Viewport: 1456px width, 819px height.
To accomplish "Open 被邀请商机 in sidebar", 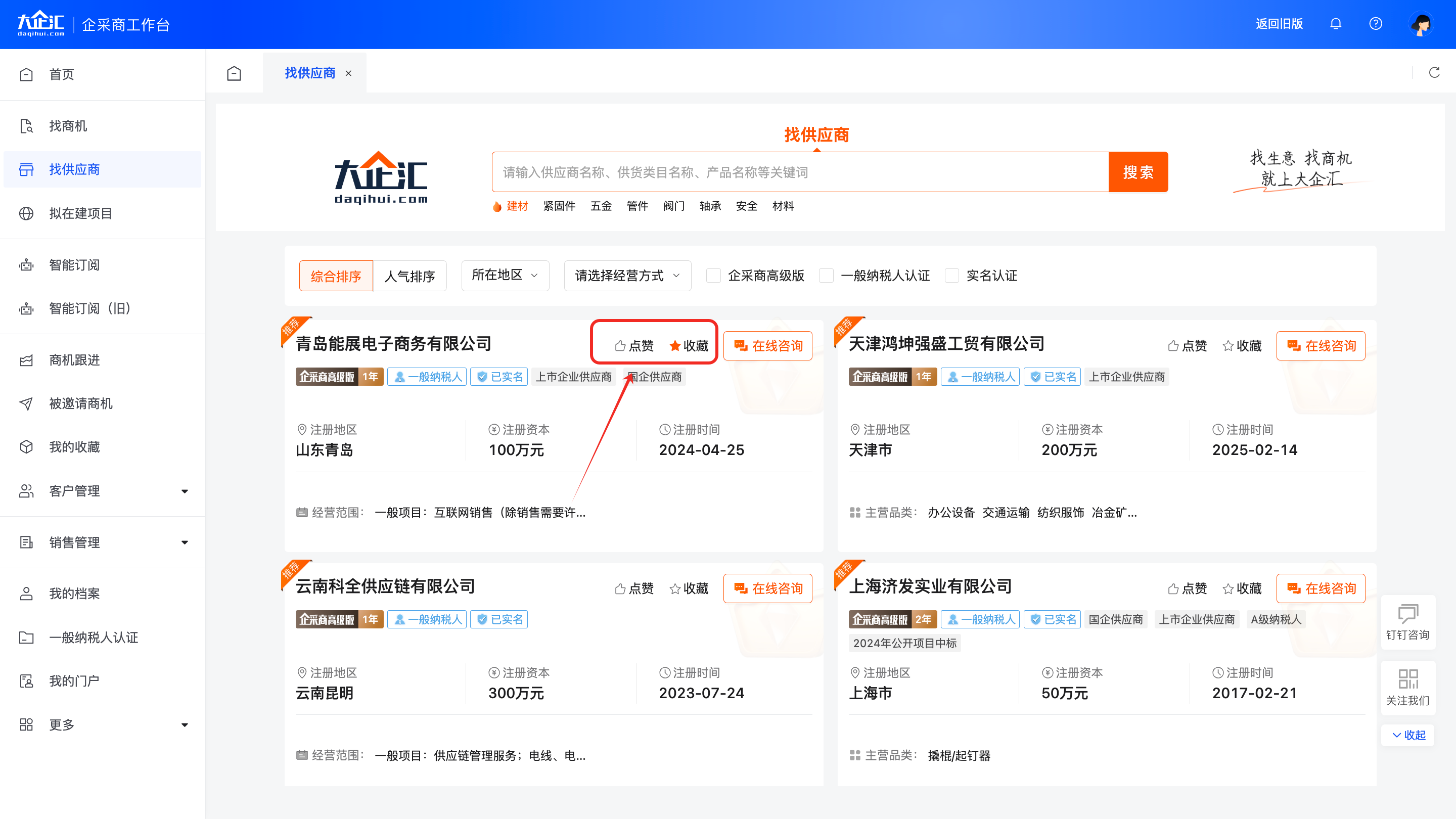I will tap(102, 403).
